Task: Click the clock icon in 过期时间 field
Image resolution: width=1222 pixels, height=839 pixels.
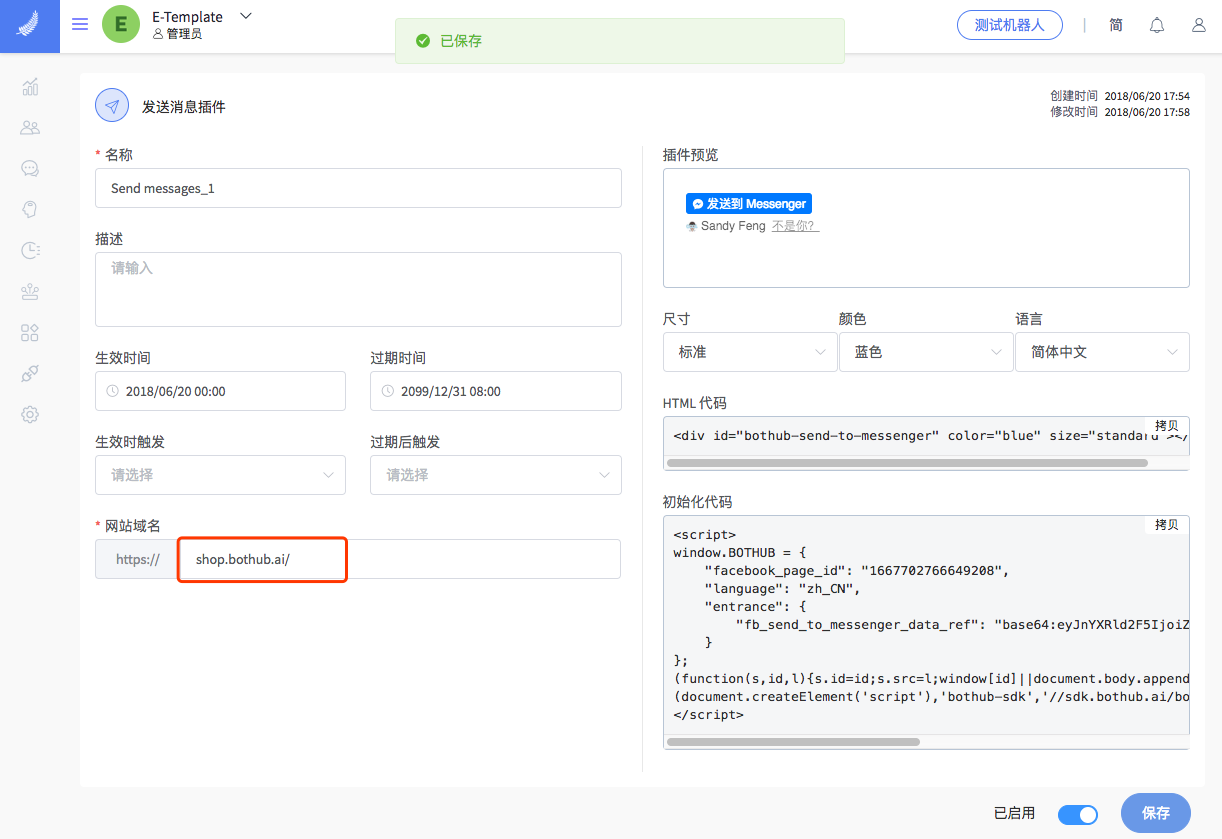Action: tap(388, 391)
